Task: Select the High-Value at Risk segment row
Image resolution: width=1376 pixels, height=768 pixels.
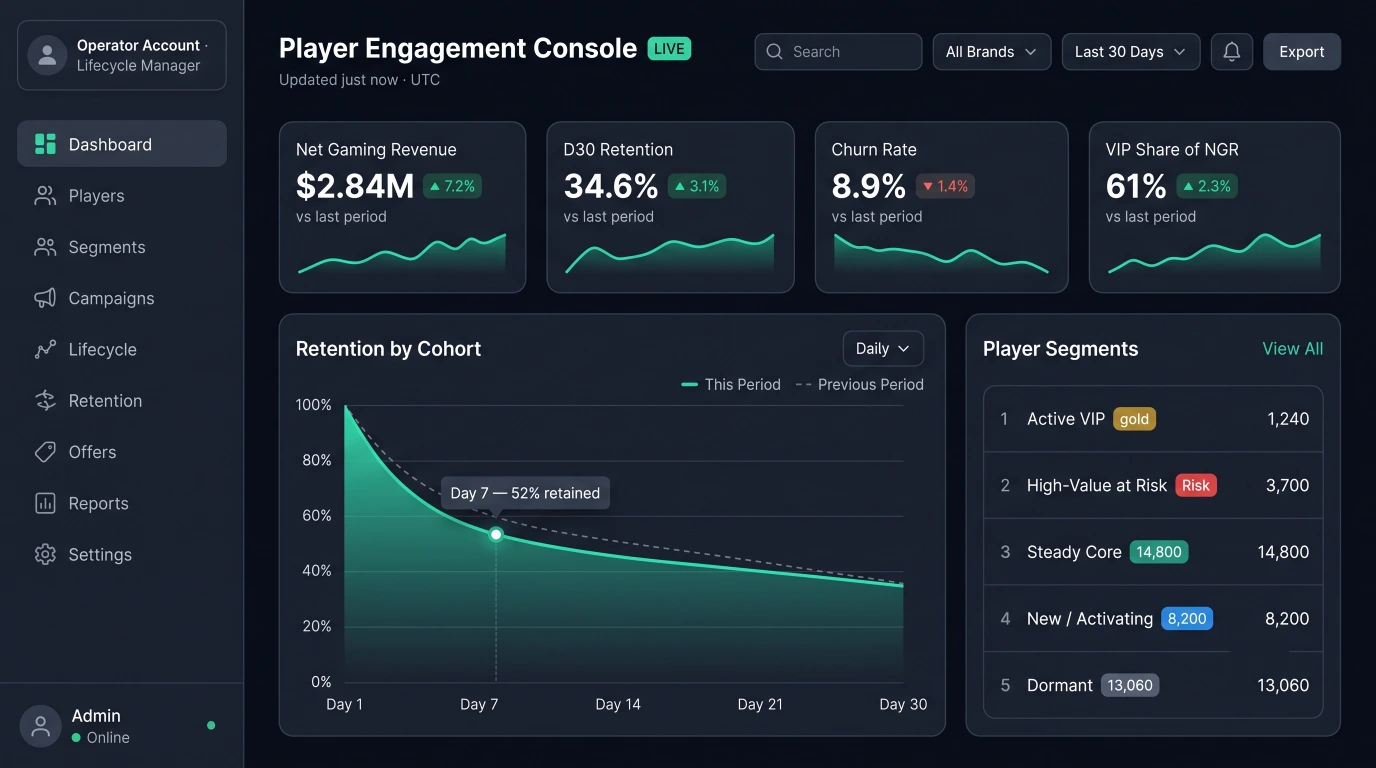Action: pyautogui.click(x=1153, y=485)
